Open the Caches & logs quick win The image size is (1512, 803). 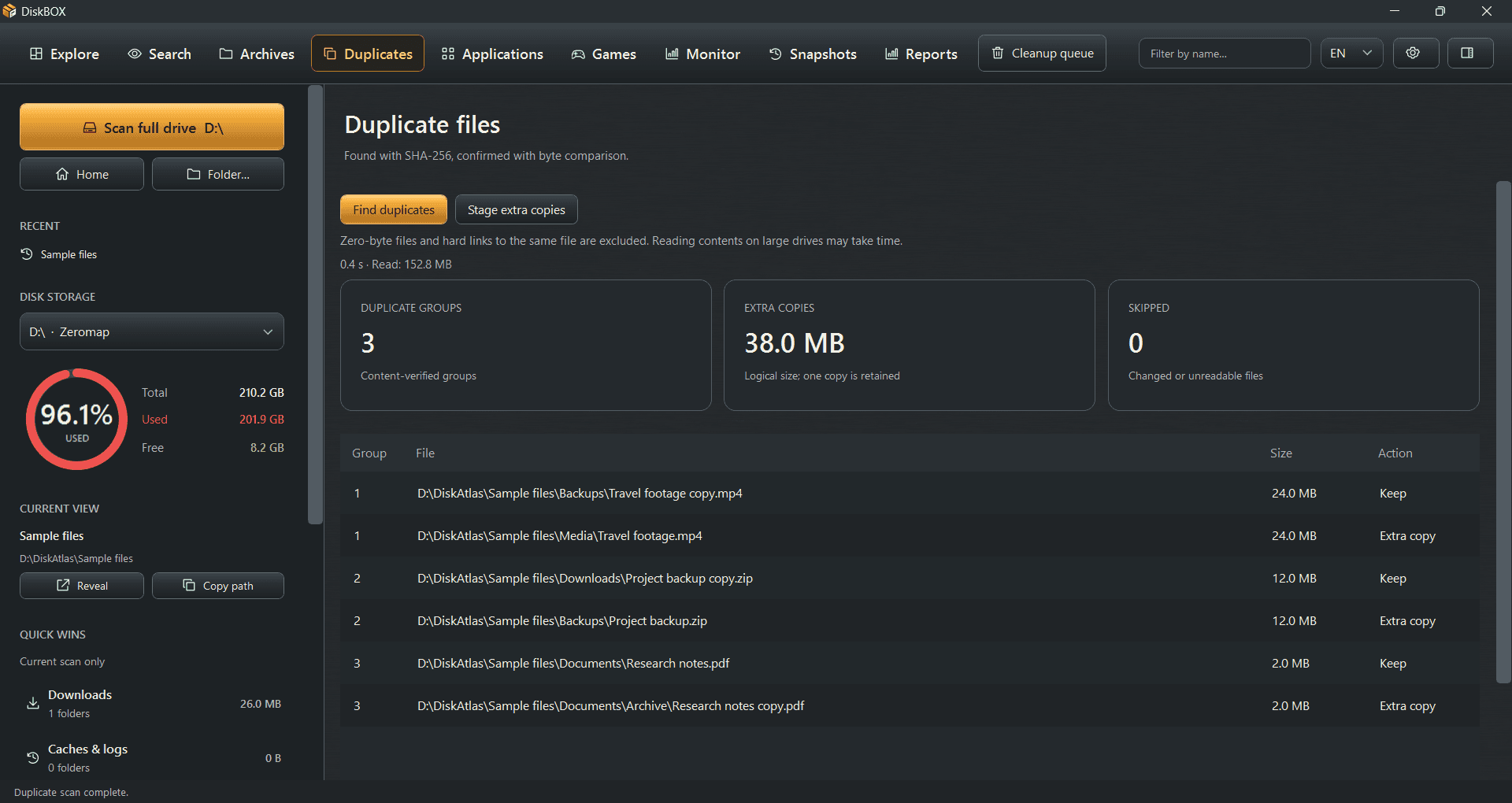click(x=152, y=758)
